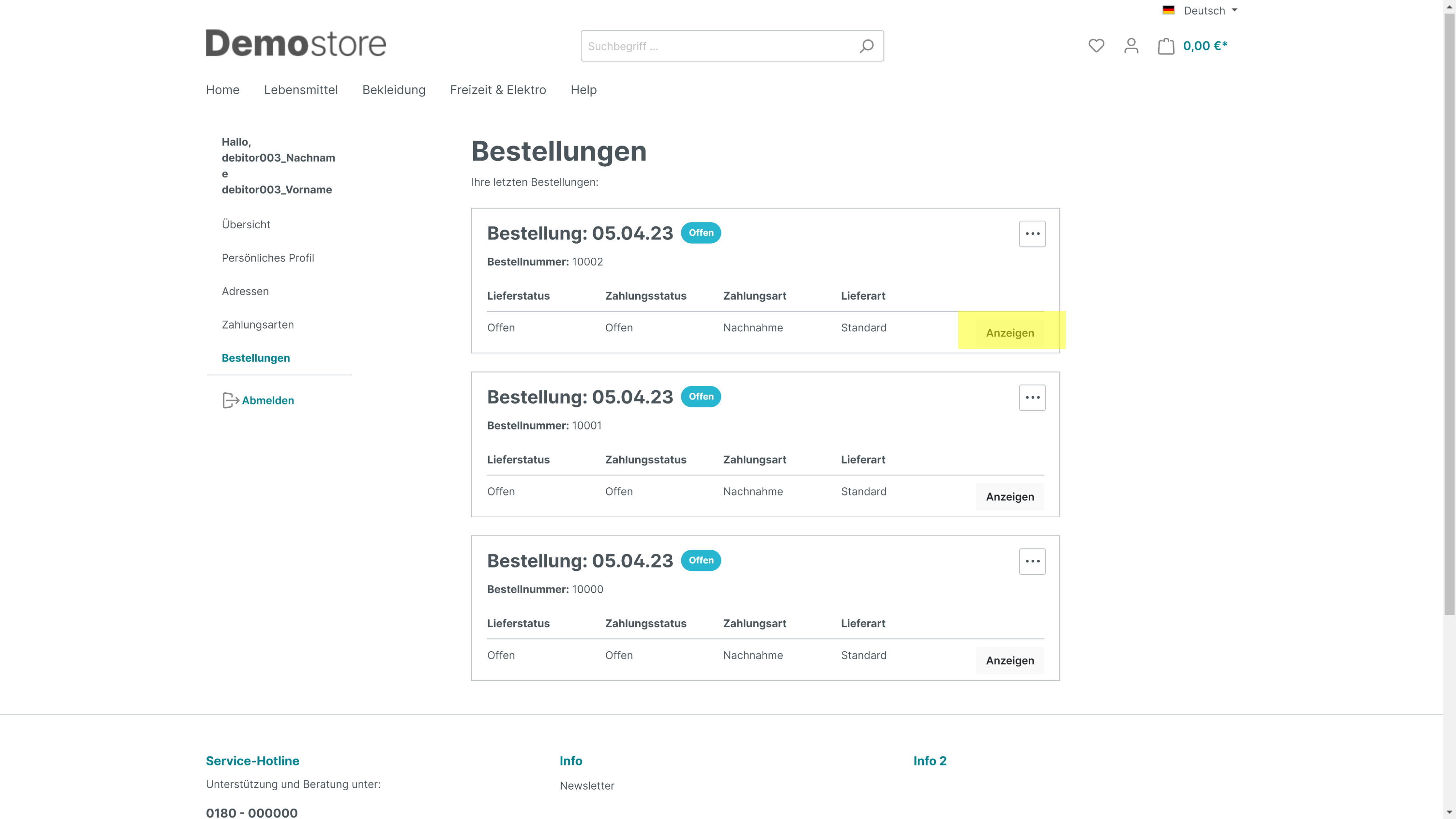Click the Service-Hotline footer heading

click(252, 761)
